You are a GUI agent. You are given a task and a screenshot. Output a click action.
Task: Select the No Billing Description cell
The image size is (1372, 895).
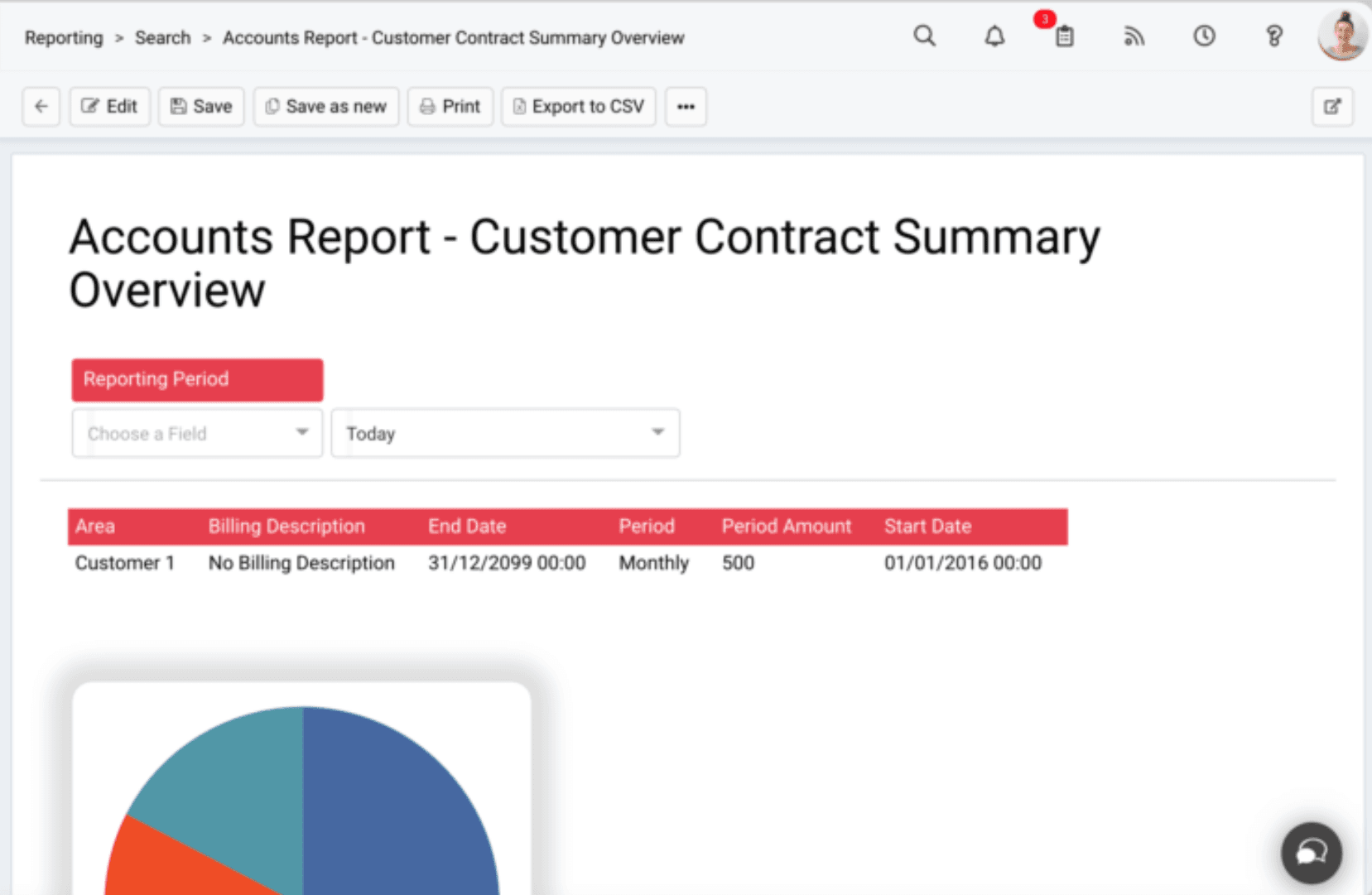click(x=301, y=563)
